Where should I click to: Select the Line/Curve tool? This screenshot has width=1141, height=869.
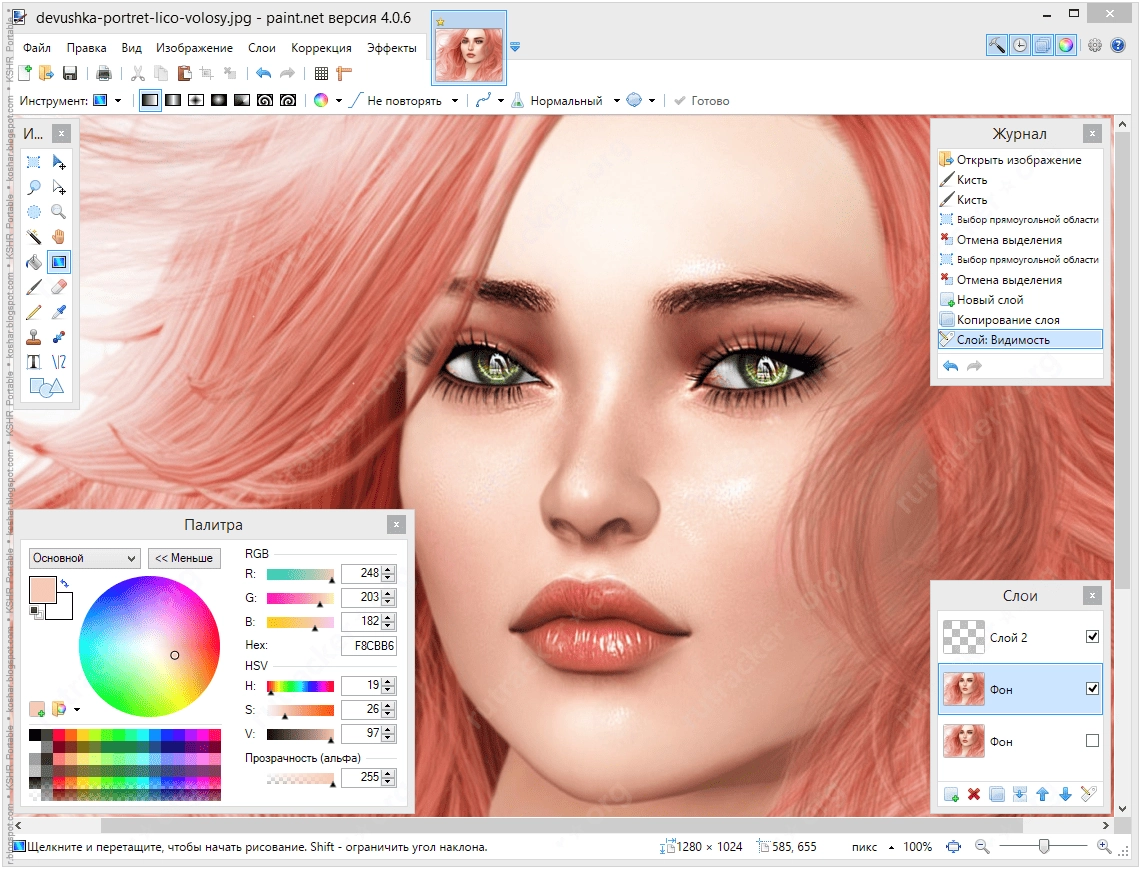click(59, 362)
